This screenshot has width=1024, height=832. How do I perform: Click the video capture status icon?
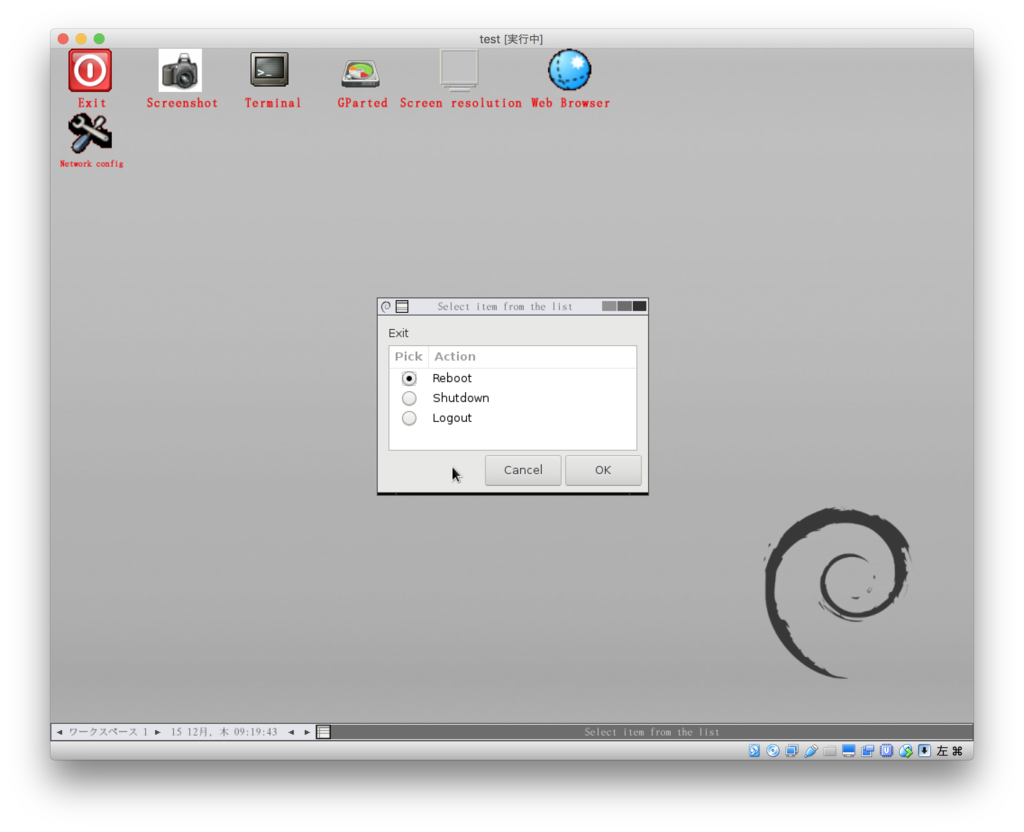[868, 751]
